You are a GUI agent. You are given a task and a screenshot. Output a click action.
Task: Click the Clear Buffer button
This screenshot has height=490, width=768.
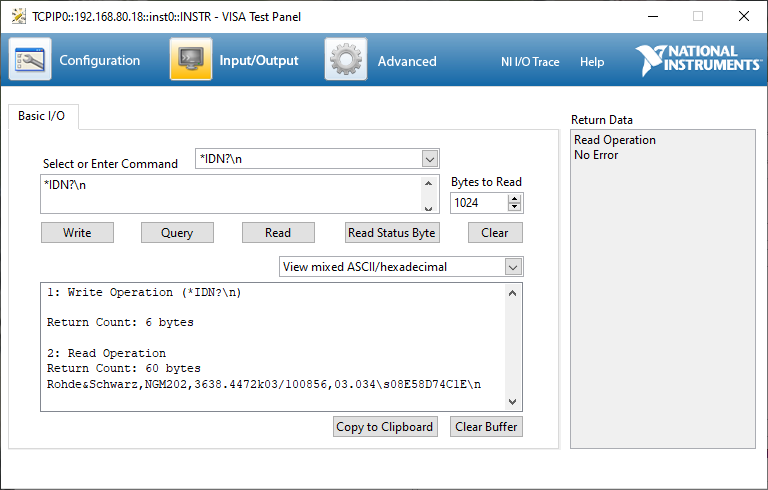click(486, 427)
